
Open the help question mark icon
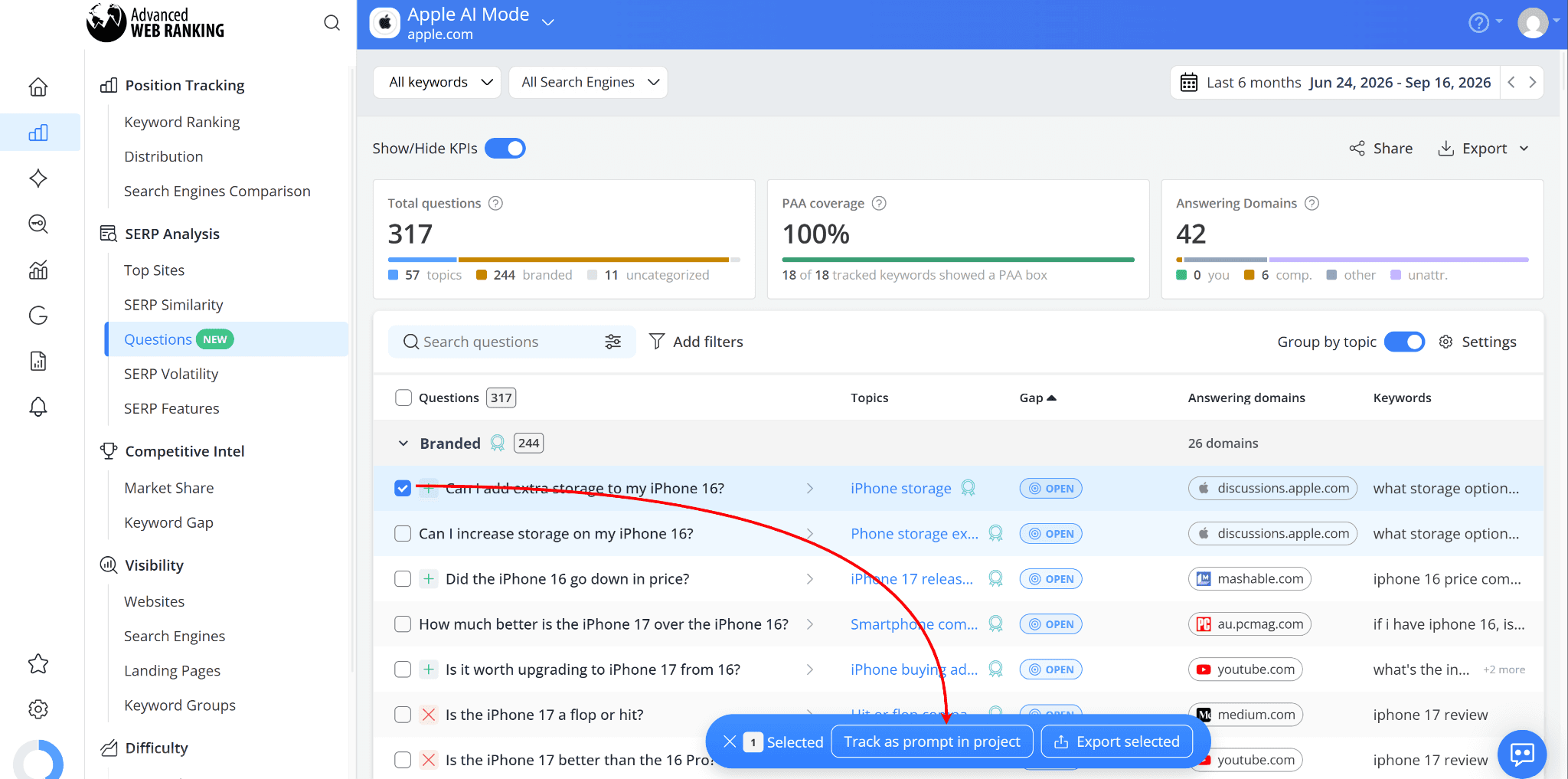[x=1478, y=23]
